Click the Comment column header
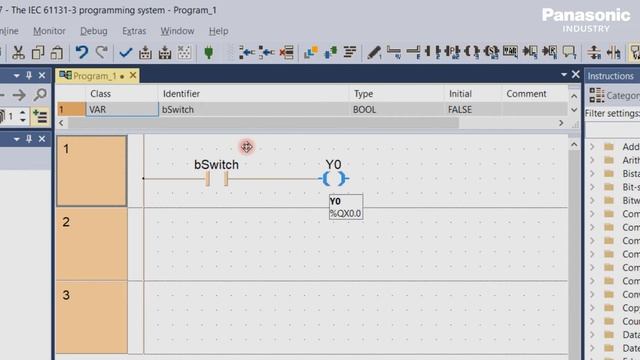640x360 pixels. [x=534, y=94]
